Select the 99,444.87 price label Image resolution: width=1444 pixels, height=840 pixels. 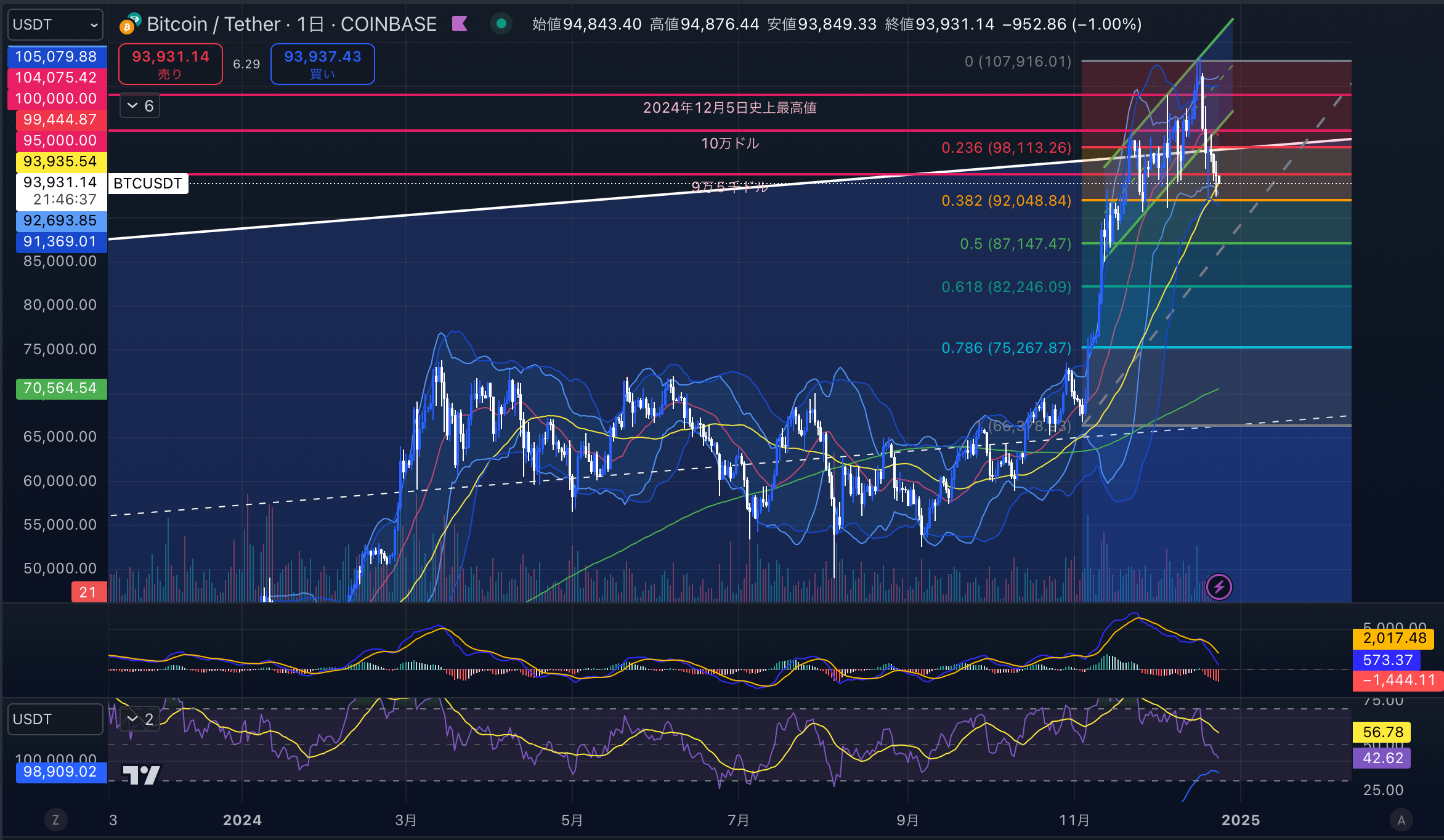click(x=61, y=119)
